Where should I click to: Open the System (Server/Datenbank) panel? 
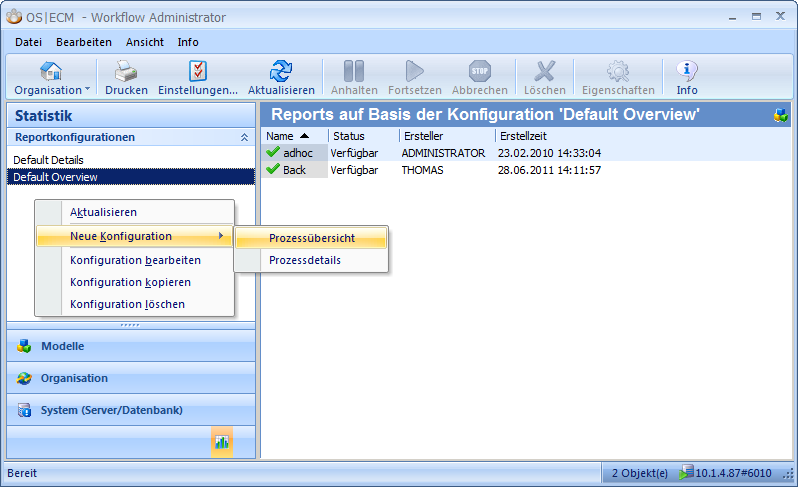click(111, 410)
